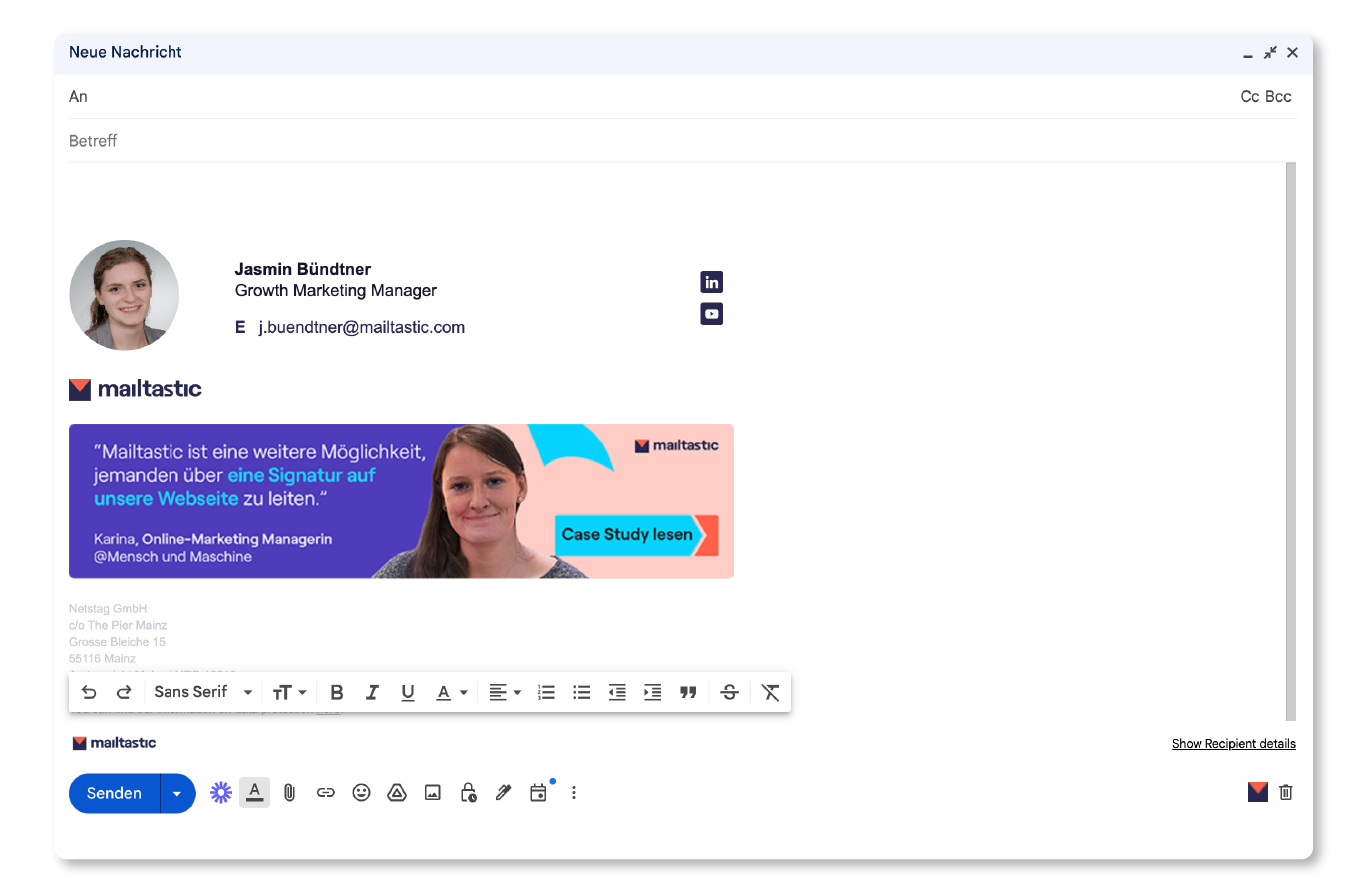The image size is (1372, 882).
Task: Click the message body scrollbar
Action: [x=1291, y=441]
